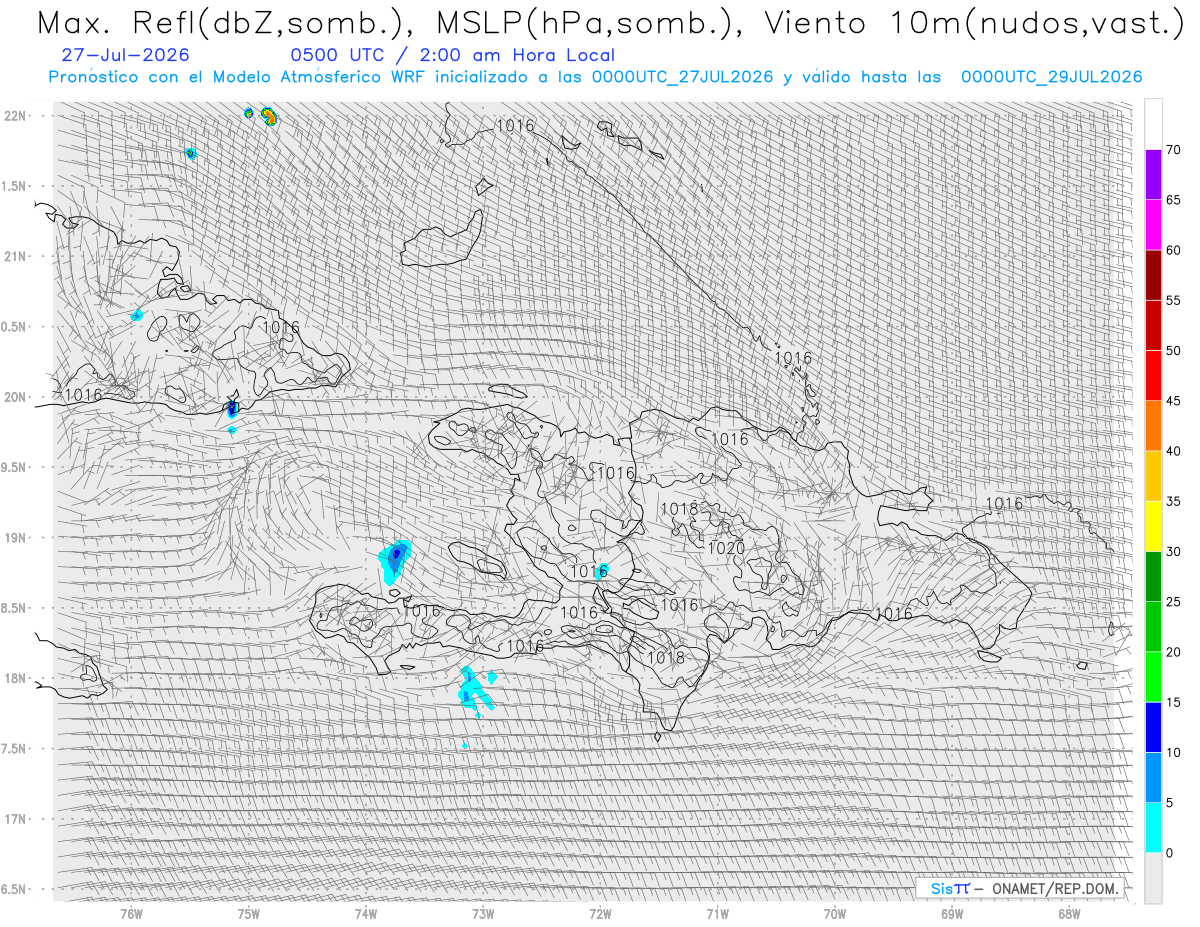The image size is (1200, 927).
Task: Click the time label '0500 UTC / 2:00 am Hora Local'
Action: 452,56
